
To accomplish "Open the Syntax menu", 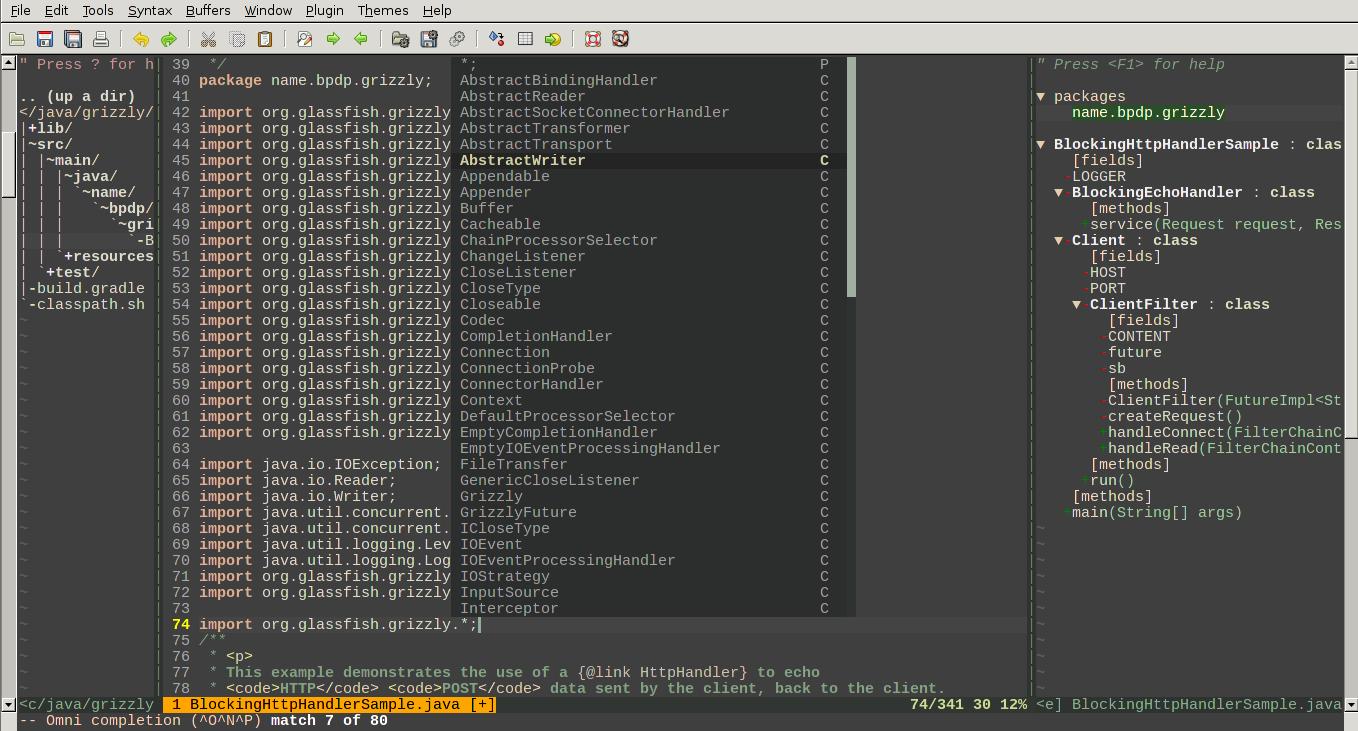I will 150,10.
